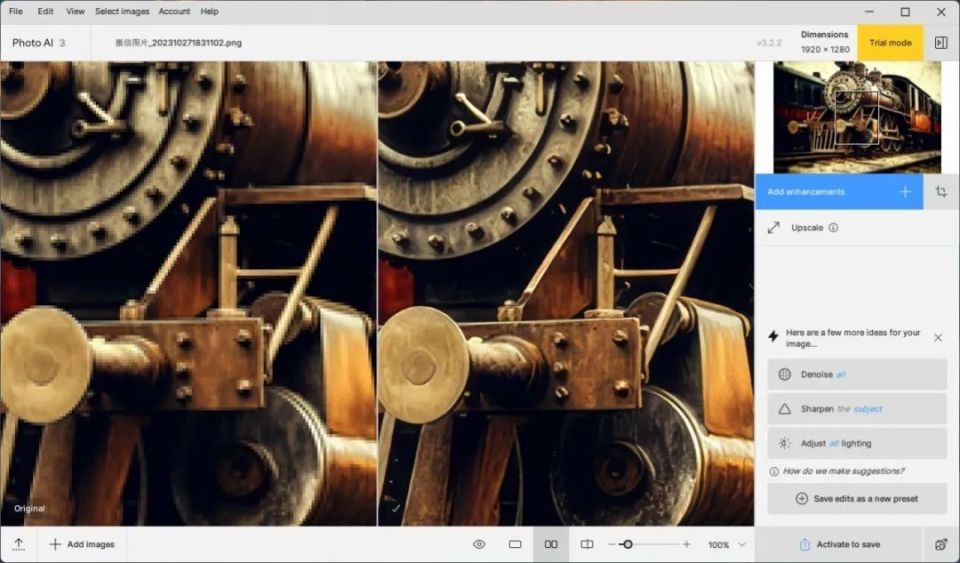Open the Select images menu

point(122,11)
